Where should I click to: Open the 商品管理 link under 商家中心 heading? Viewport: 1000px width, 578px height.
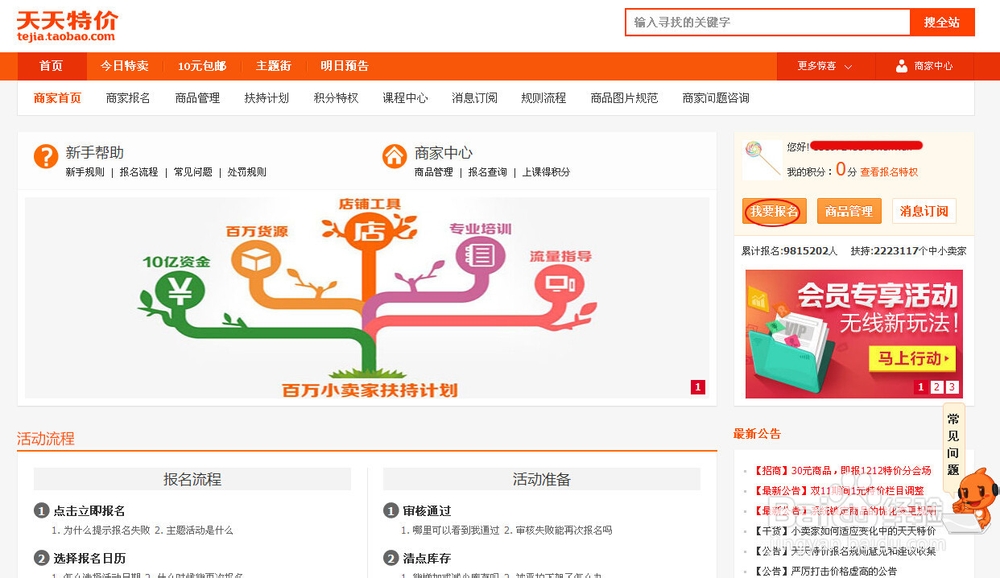(434, 172)
